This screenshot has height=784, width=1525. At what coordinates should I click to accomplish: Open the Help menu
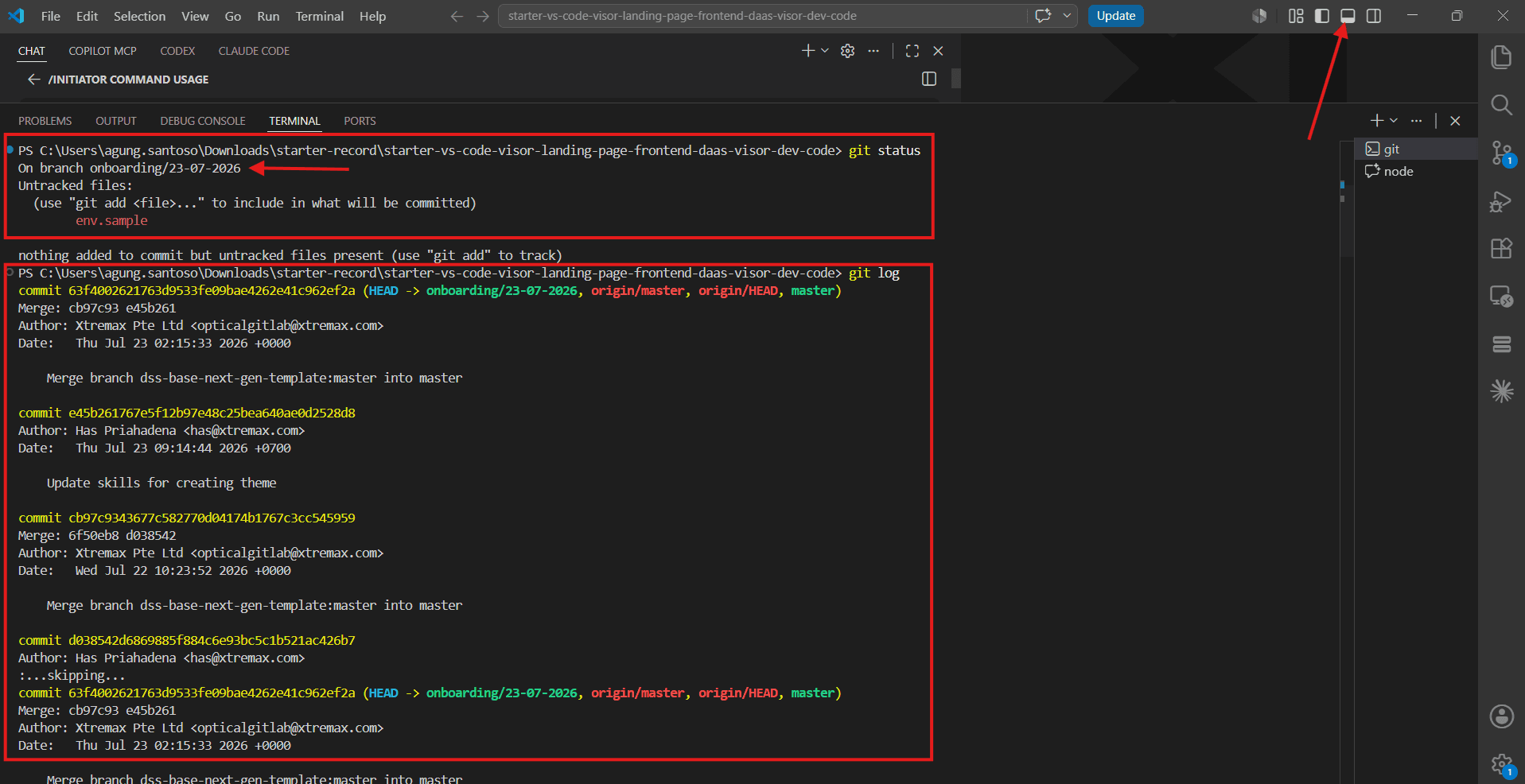[372, 16]
